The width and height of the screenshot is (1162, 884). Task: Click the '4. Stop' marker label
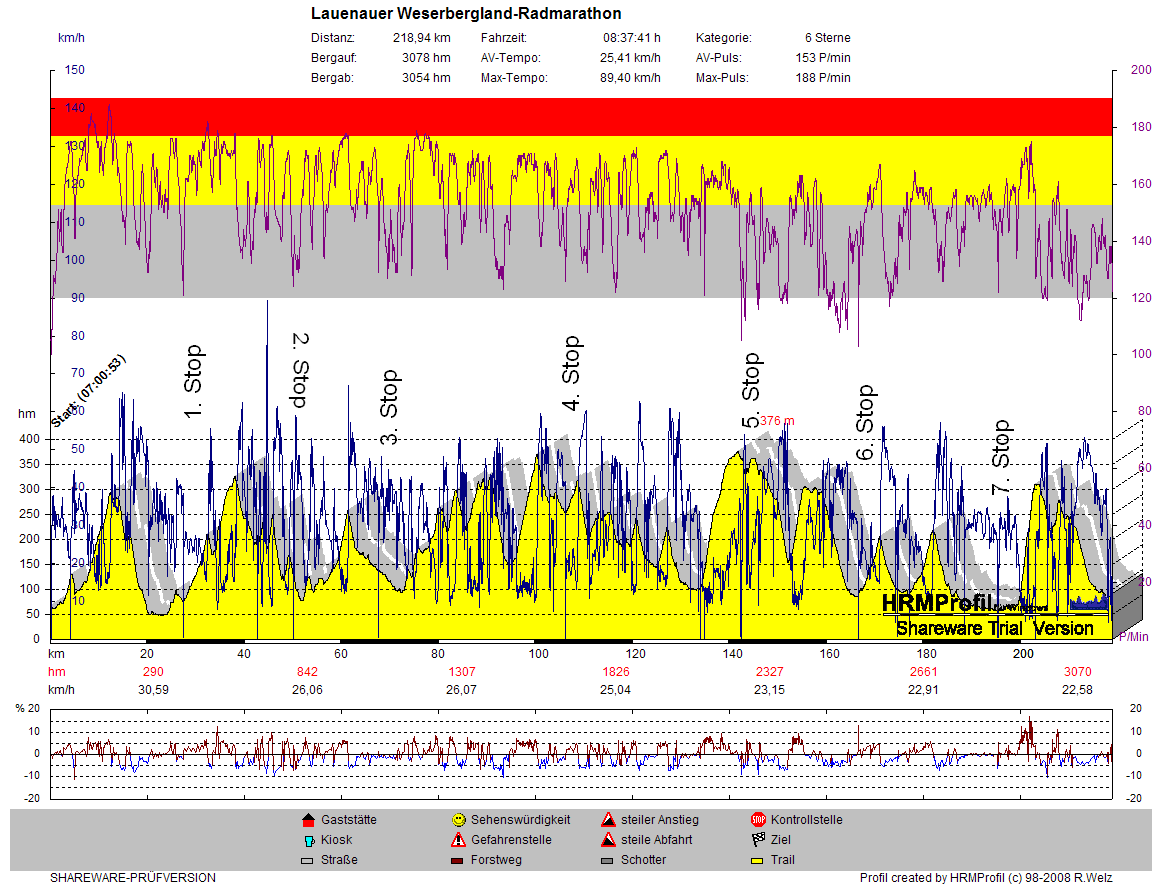(x=571, y=373)
